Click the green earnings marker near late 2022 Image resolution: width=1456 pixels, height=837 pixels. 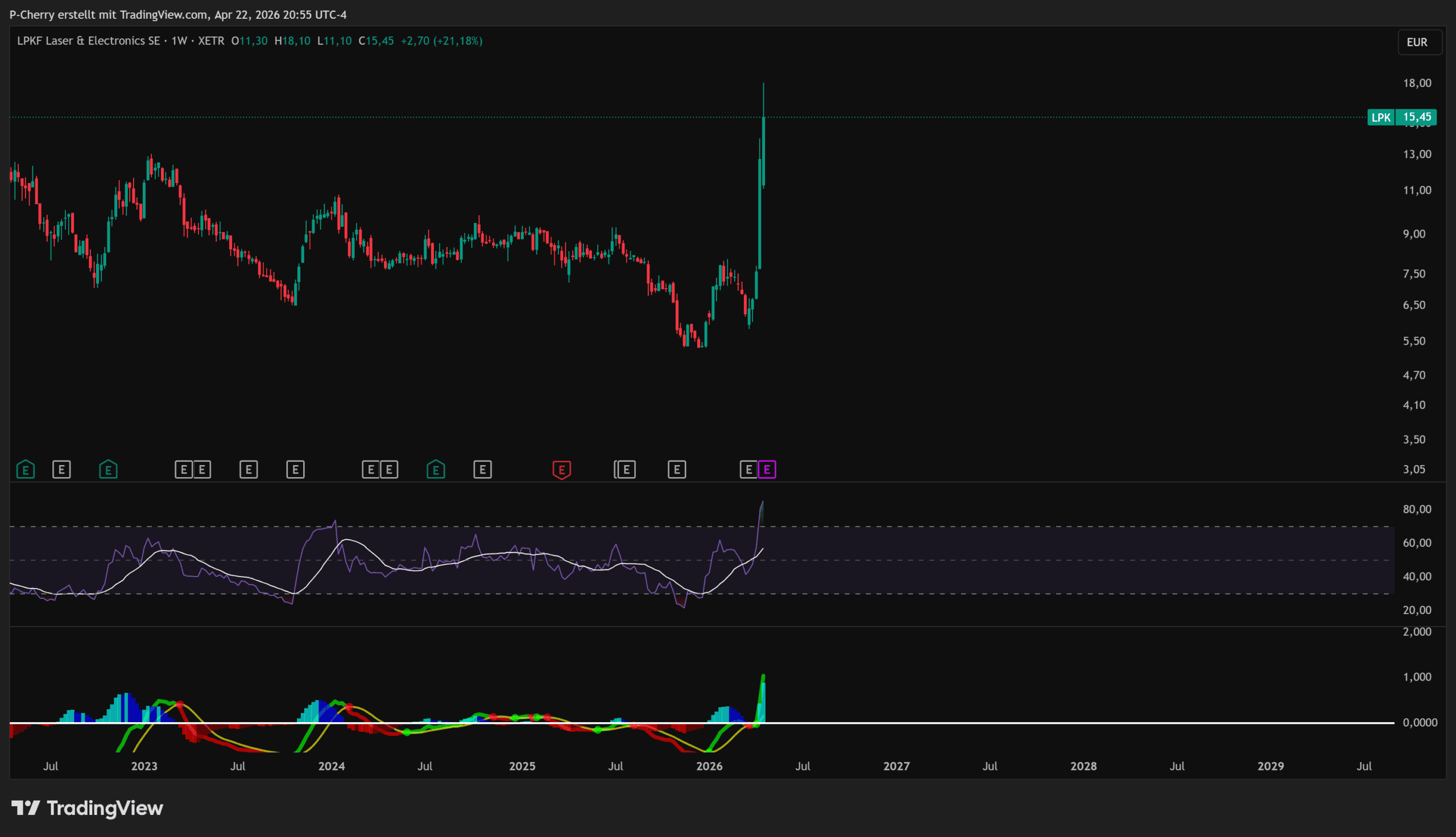point(108,470)
